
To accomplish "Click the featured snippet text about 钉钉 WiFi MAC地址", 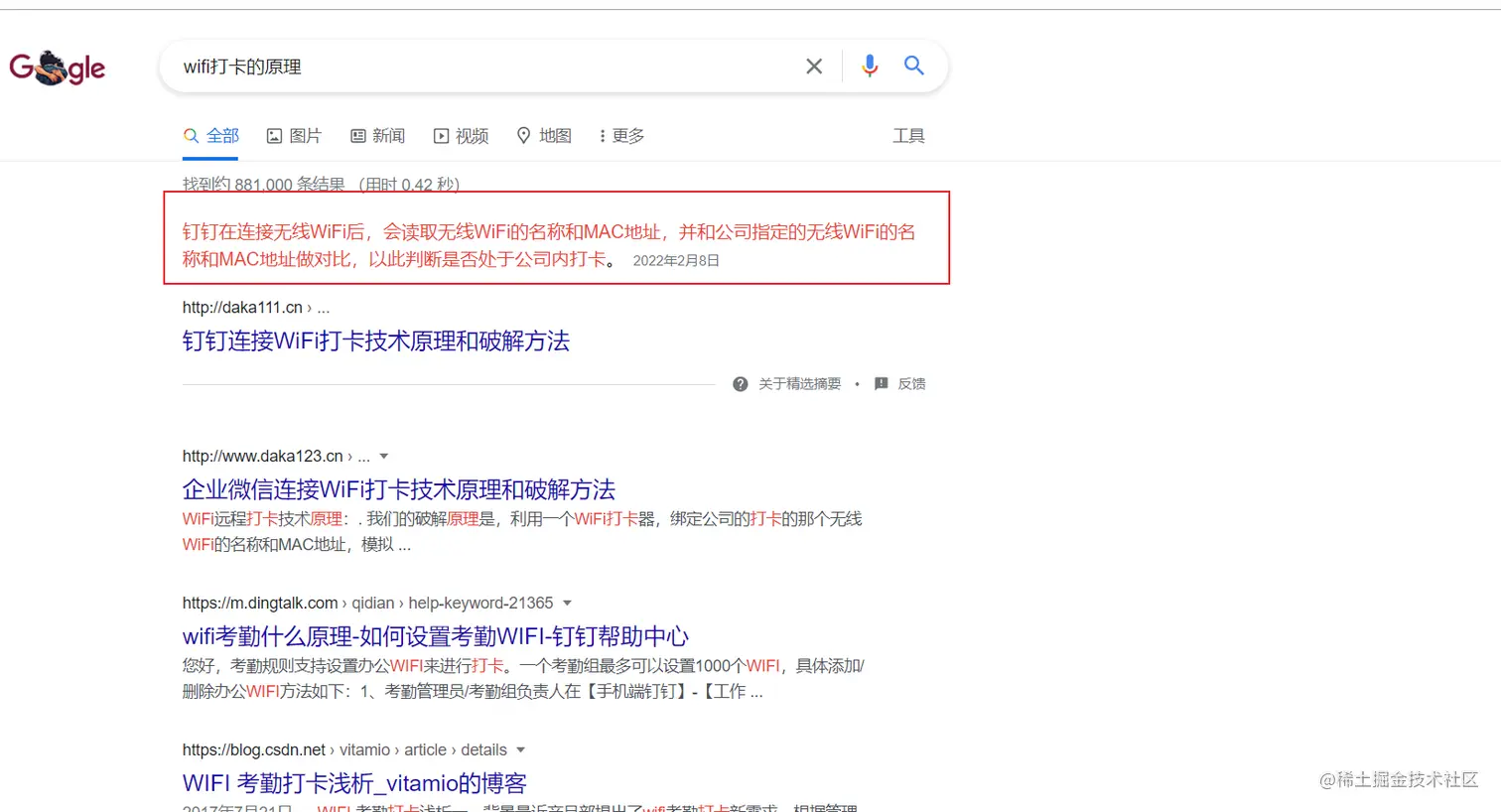I will click(x=549, y=245).
